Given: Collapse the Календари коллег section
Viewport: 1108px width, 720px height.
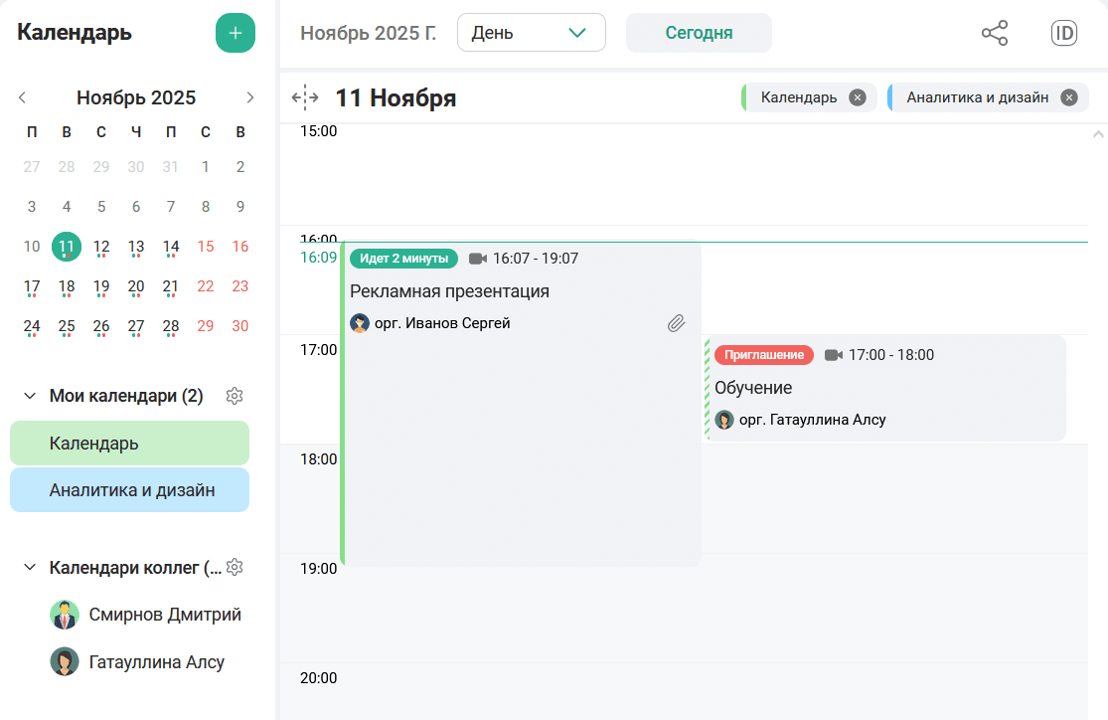Looking at the screenshot, I should coord(29,568).
